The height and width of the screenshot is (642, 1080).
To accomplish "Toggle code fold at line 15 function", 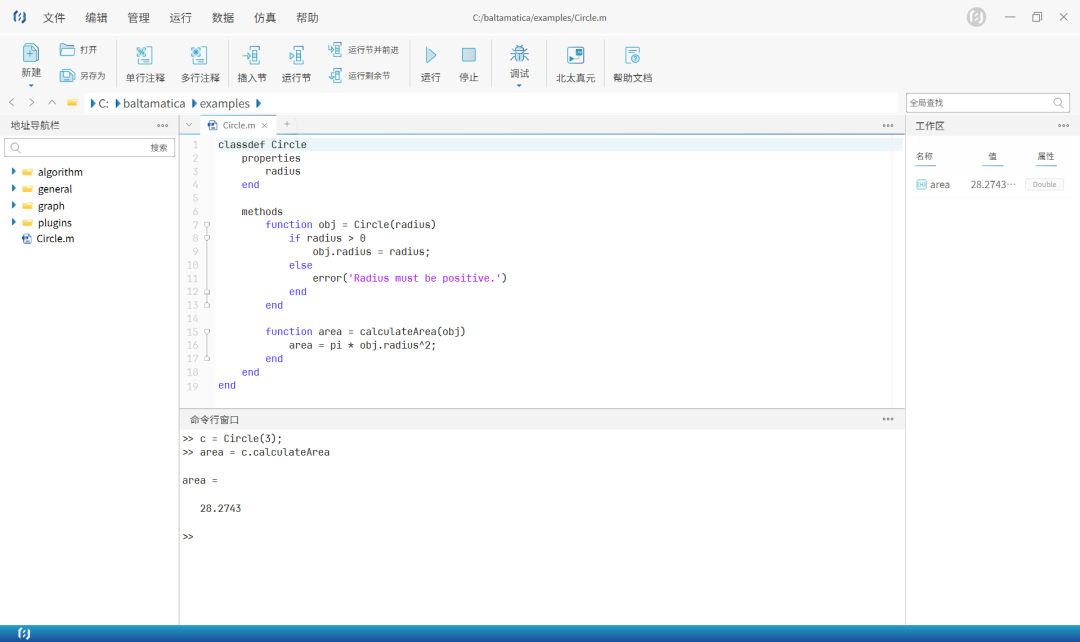I will click(207, 331).
